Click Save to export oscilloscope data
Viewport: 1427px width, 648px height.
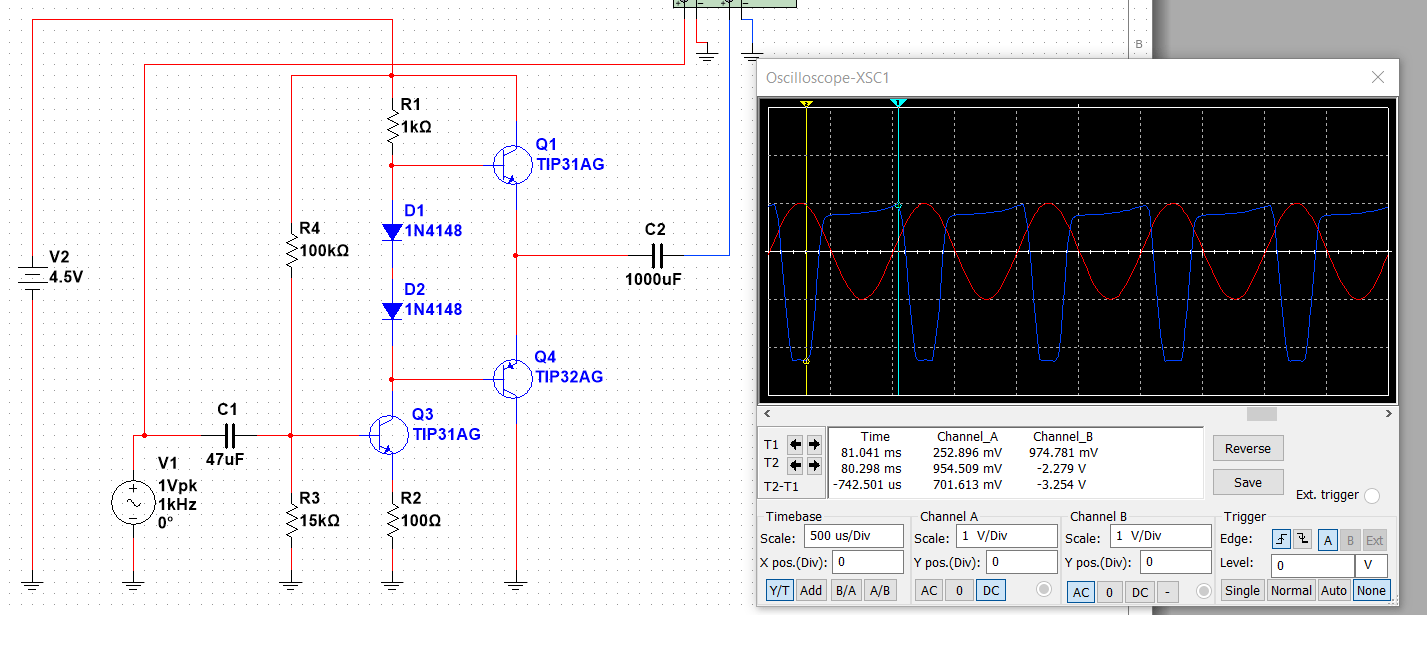point(1247,481)
